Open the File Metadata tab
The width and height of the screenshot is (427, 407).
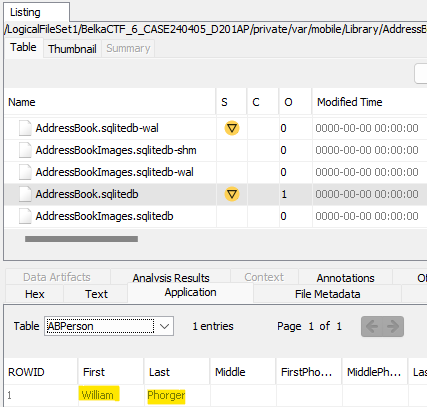click(x=327, y=294)
